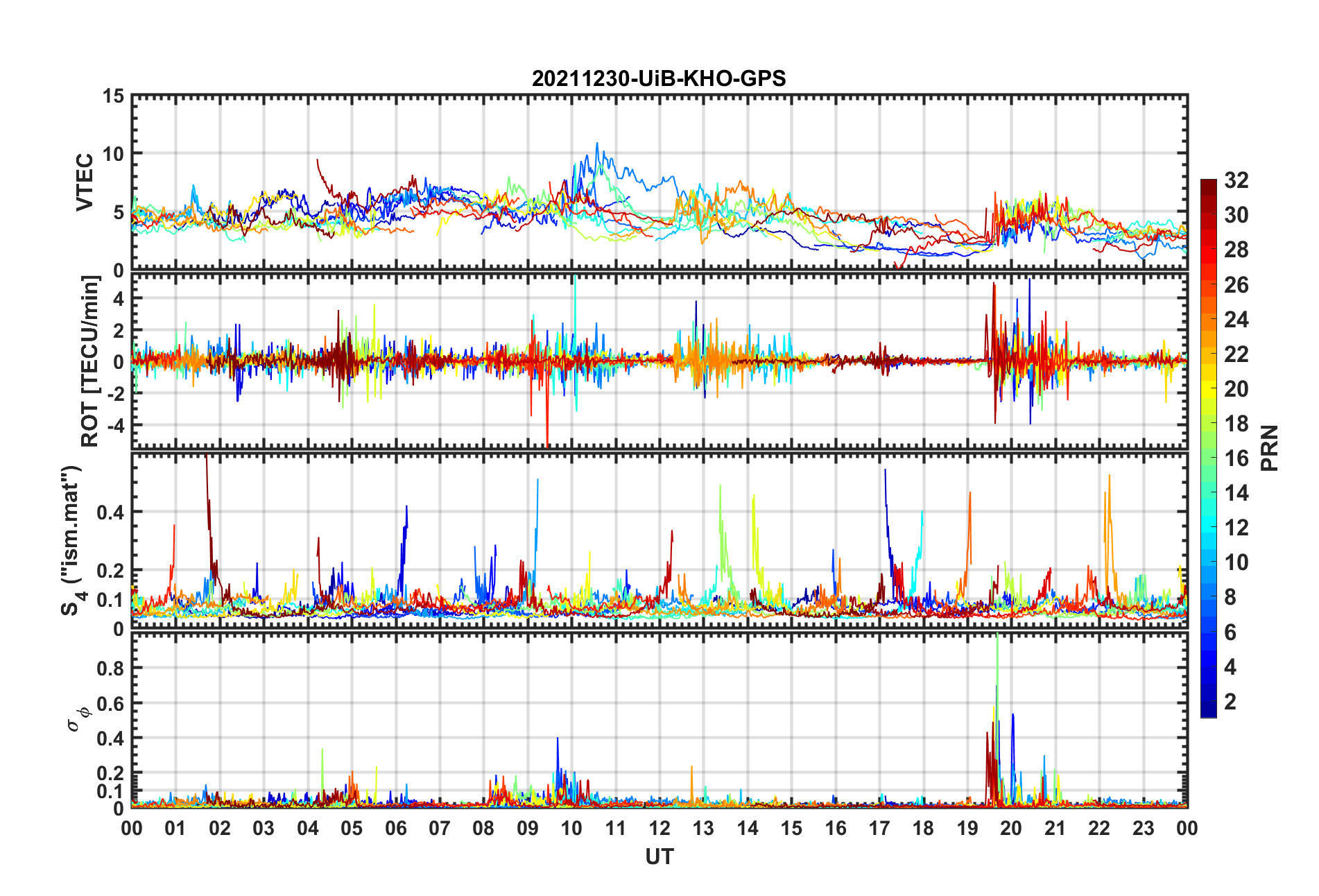Click VTEC y-axis tick 15
The image size is (1319, 896).
point(114,96)
